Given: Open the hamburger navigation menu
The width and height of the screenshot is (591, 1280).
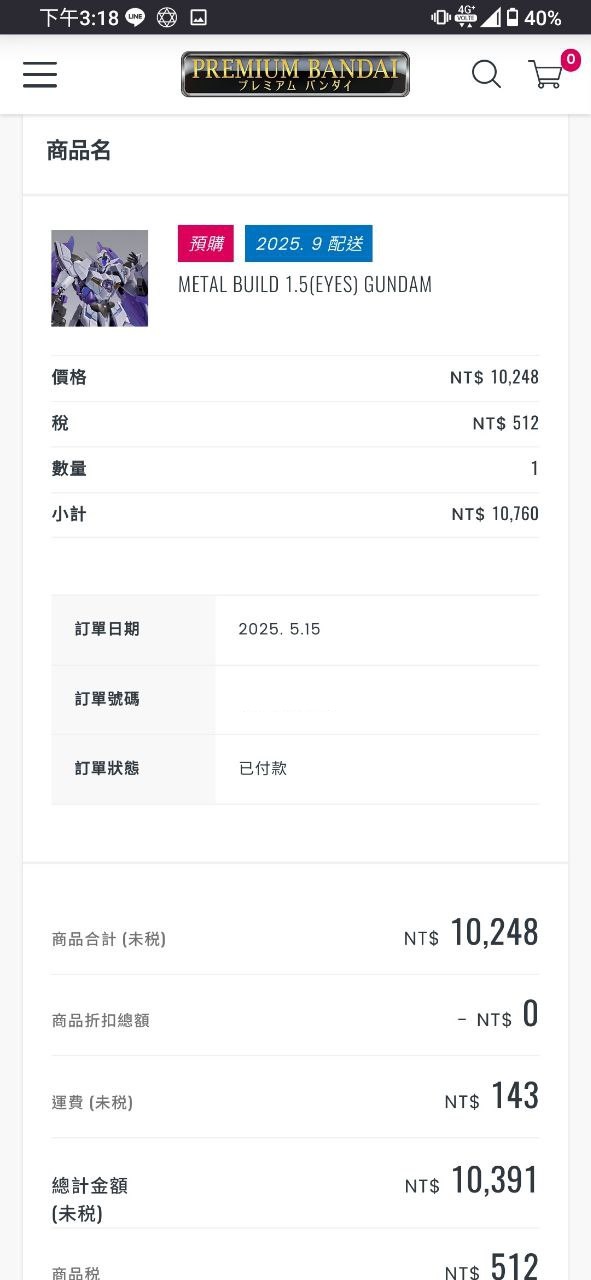Looking at the screenshot, I should (x=40, y=74).
